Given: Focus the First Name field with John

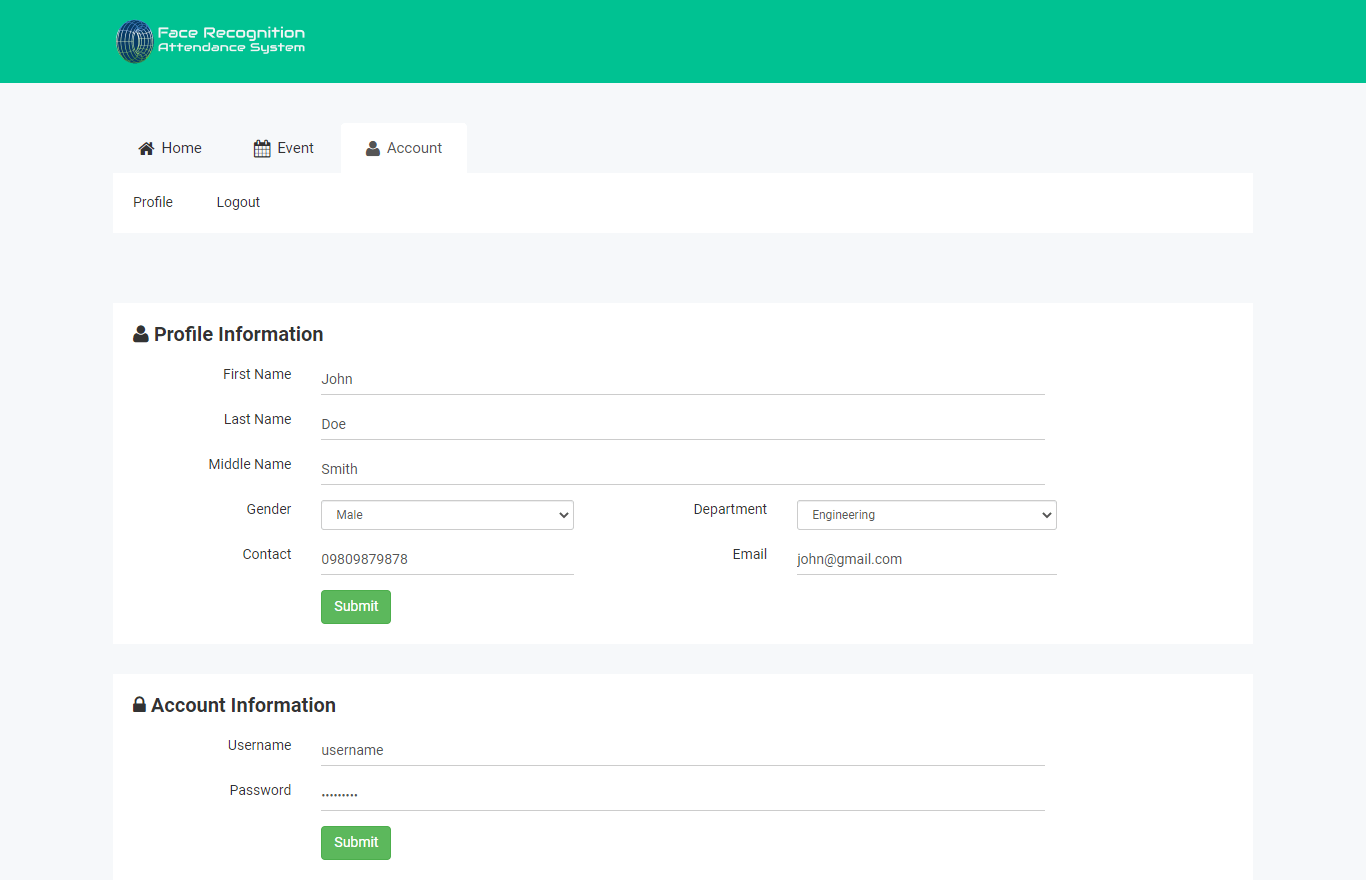Looking at the screenshot, I should click(x=683, y=379).
